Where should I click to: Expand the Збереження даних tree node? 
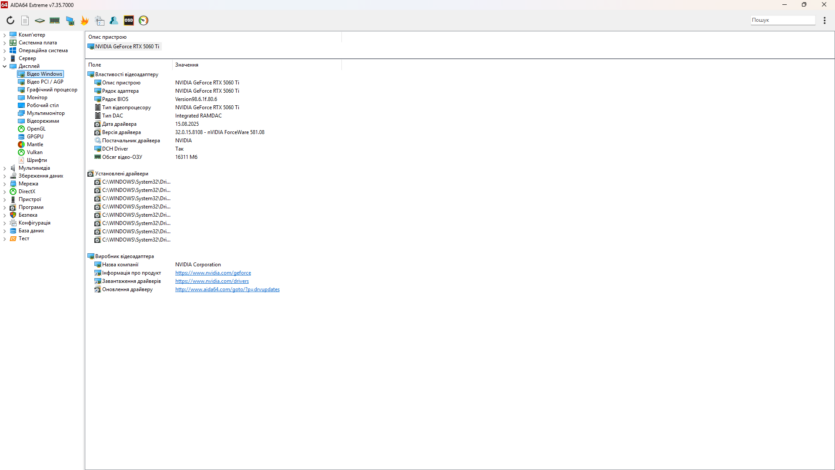(5, 176)
